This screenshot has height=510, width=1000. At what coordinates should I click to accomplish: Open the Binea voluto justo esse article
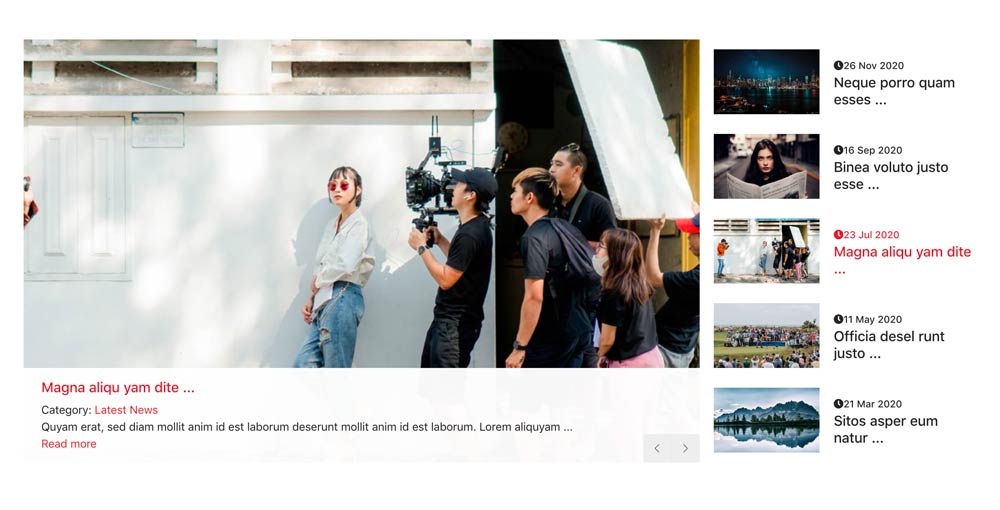click(x=890, y=176)
